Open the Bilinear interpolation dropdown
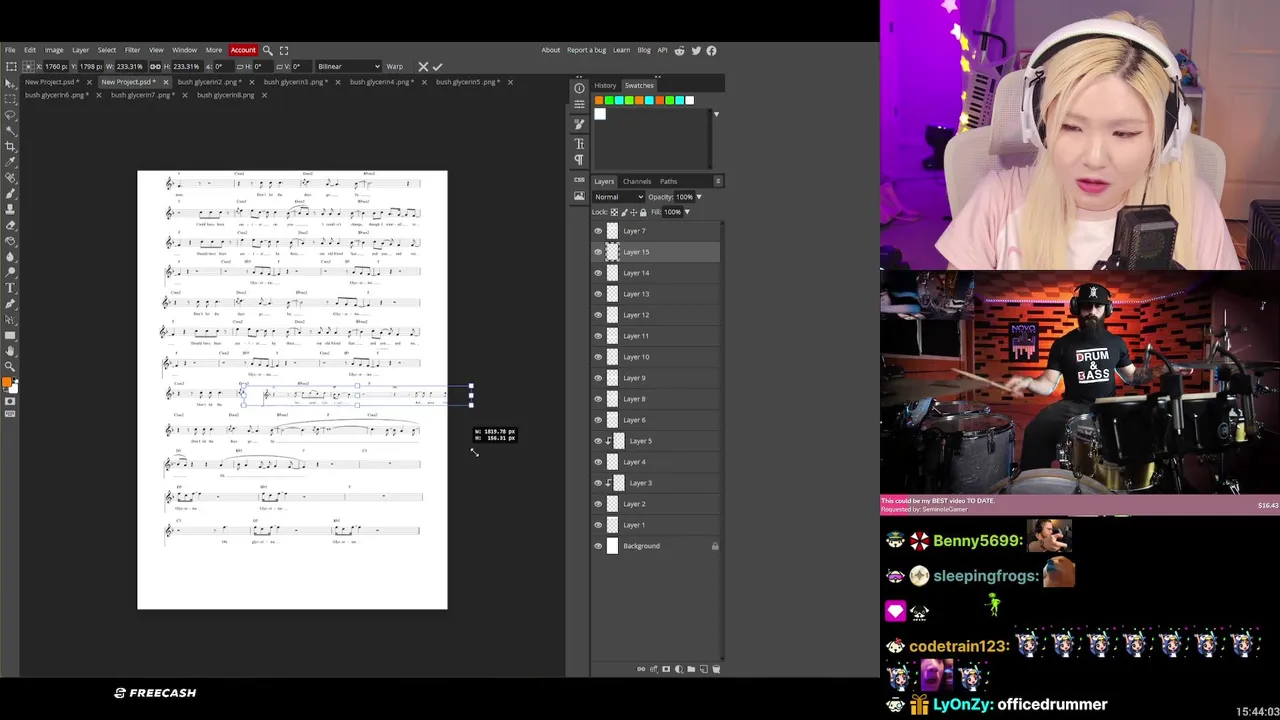The width and height of the screenshot is (1280, 720). coord(348,66)
